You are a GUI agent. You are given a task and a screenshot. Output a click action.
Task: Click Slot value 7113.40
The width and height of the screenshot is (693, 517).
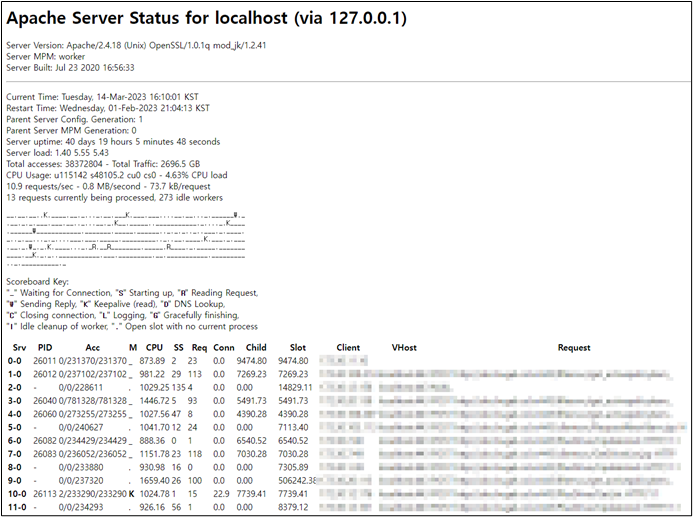(x=293, y=427)
